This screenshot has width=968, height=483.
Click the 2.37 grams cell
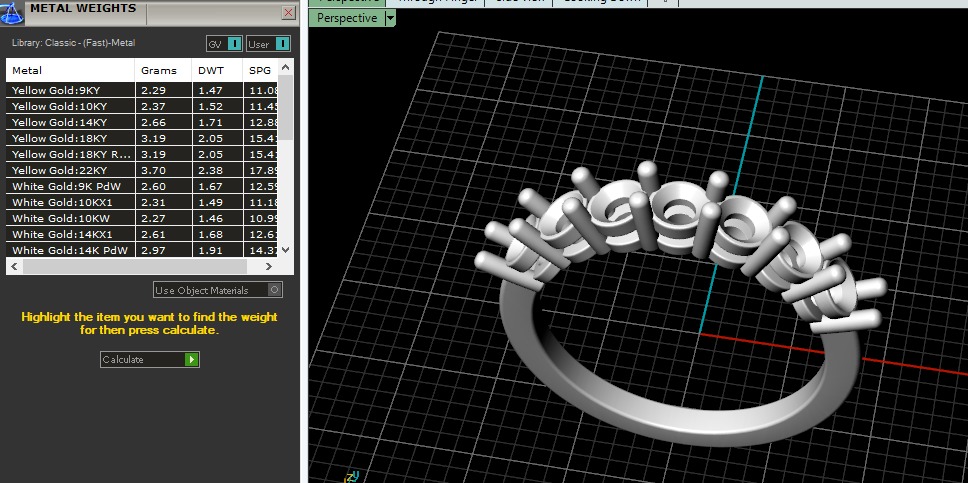point(163,106)
